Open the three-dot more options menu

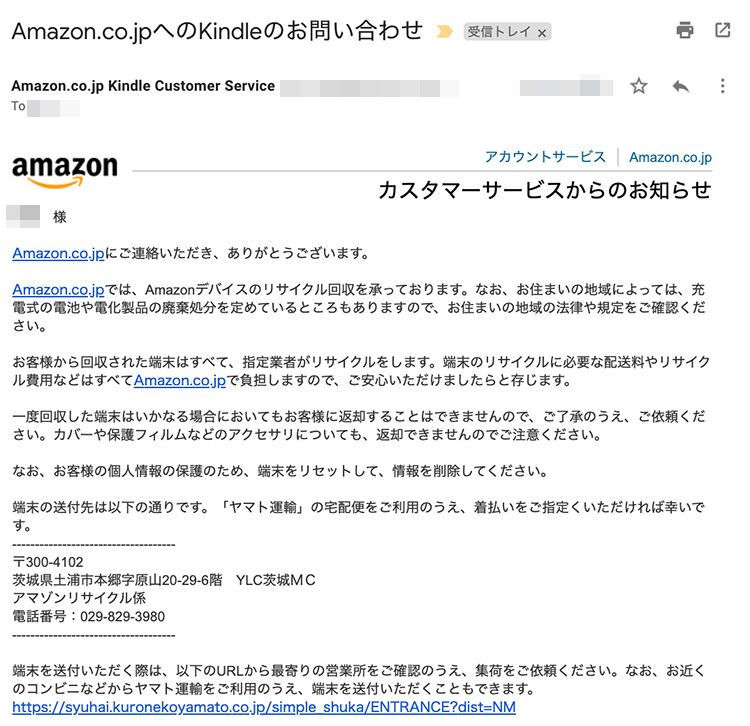coord(722,86)
